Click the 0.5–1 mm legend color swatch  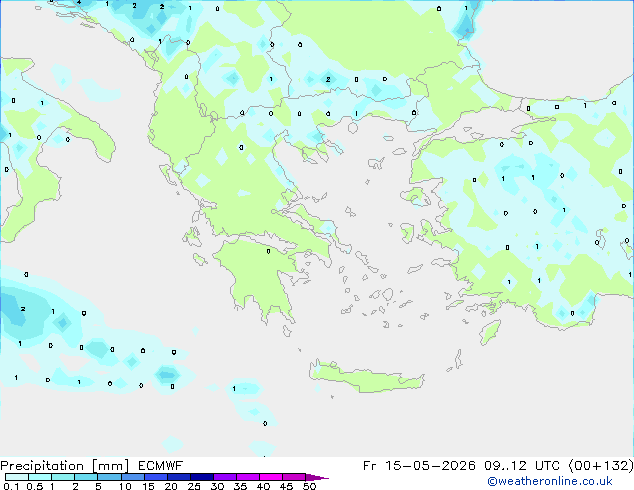click(x=40, y=477)
